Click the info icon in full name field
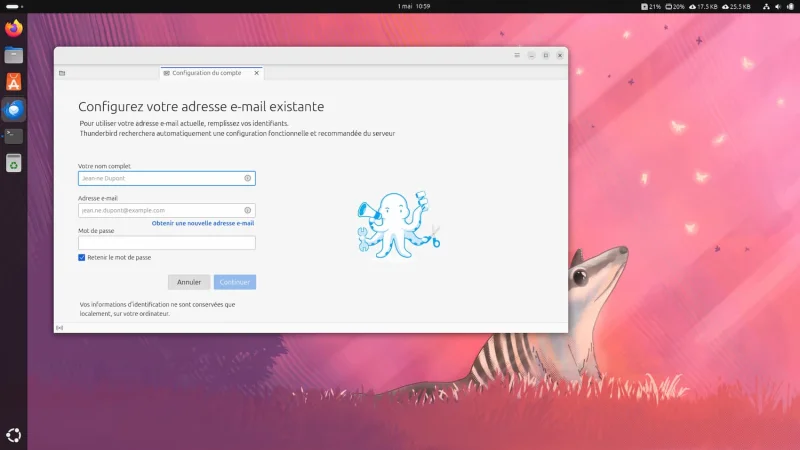The height and width of the screenshot is (450, 800). [x=247, y=178]
